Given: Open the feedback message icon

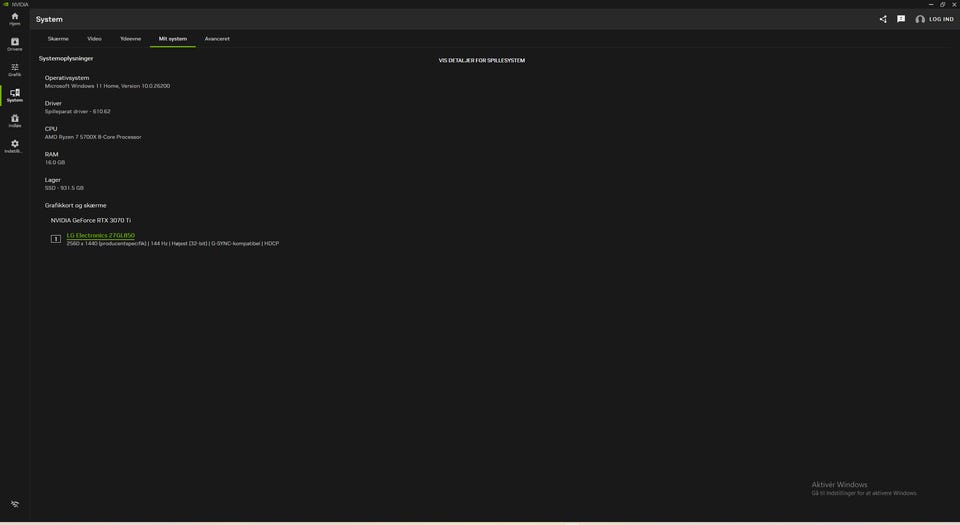Looking at the screenshot, I should click(901, 19).
